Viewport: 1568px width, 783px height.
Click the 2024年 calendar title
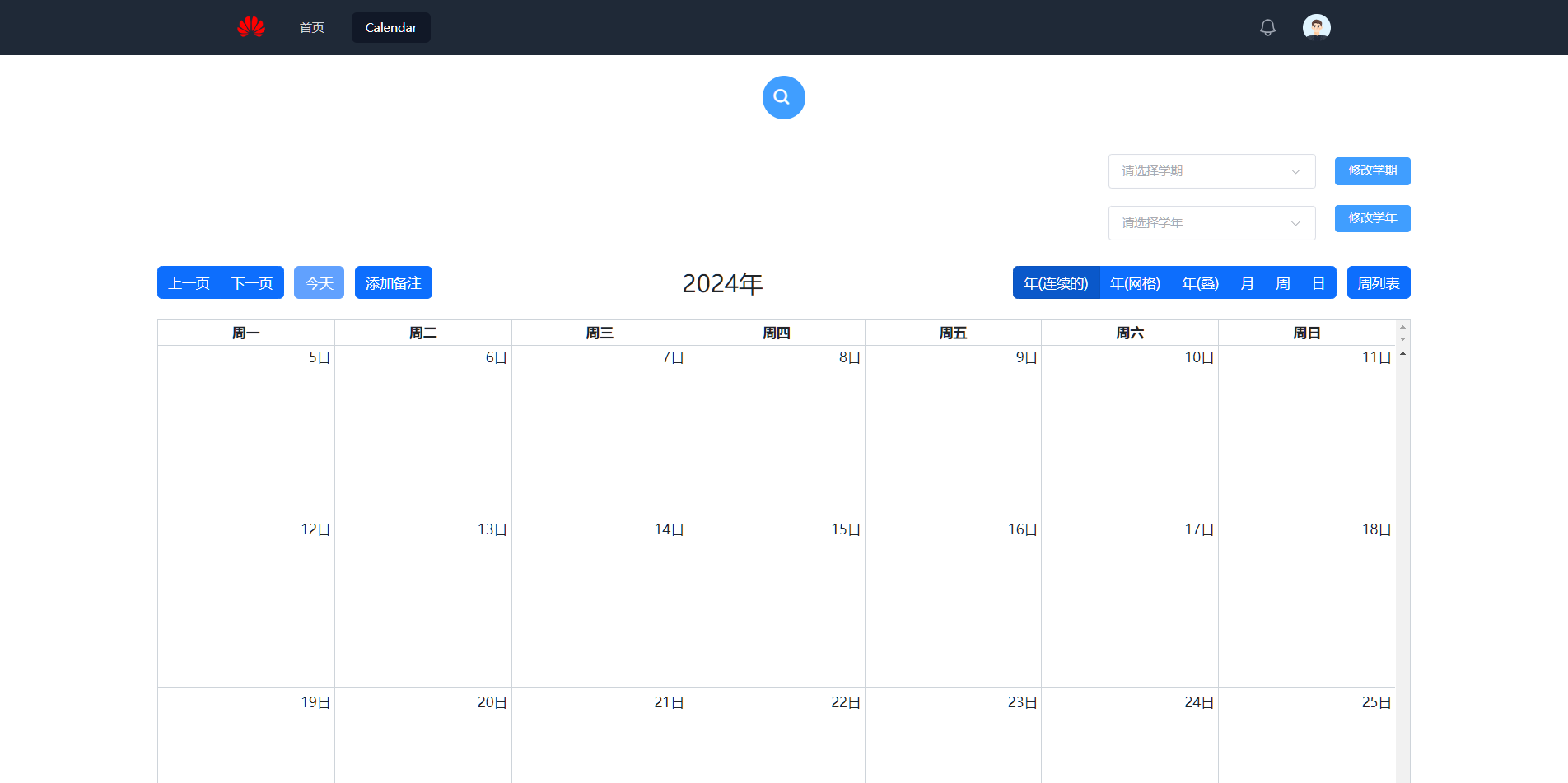pos(723,283)
